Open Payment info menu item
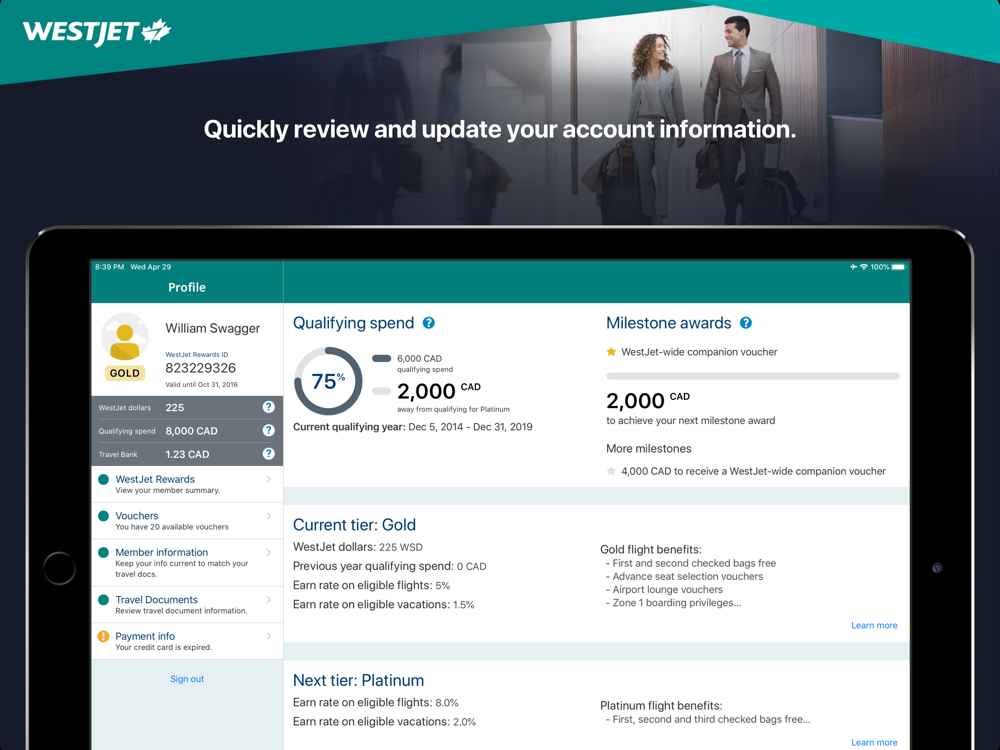The image size is (1000, 750). [x=188, y=641]
